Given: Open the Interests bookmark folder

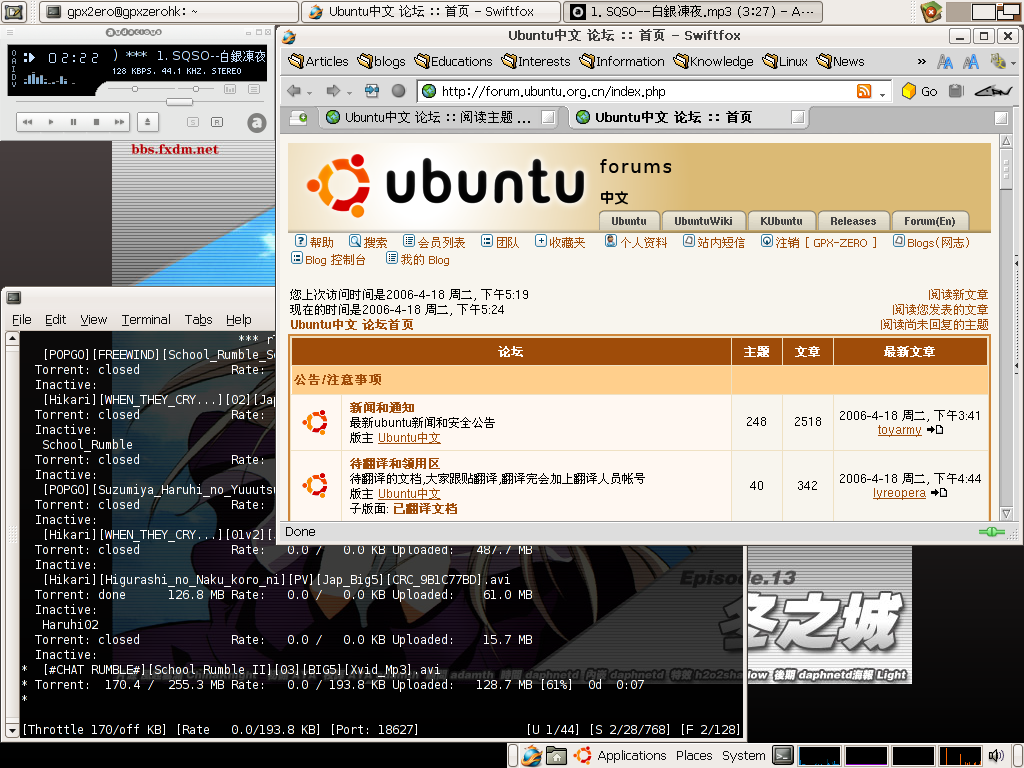Looking at the screenshot, I should click(x=536, y=61).
